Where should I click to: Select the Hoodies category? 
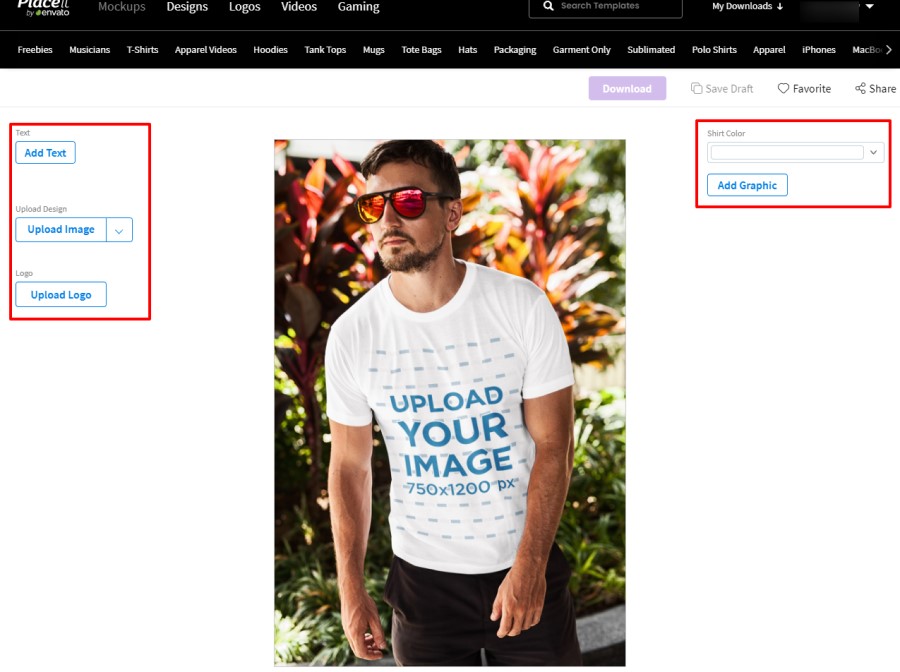pos(270,50)
